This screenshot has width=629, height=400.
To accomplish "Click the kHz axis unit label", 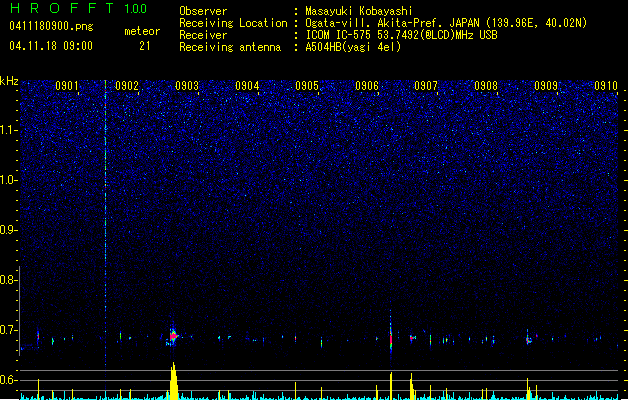I will tap(9, 81).
